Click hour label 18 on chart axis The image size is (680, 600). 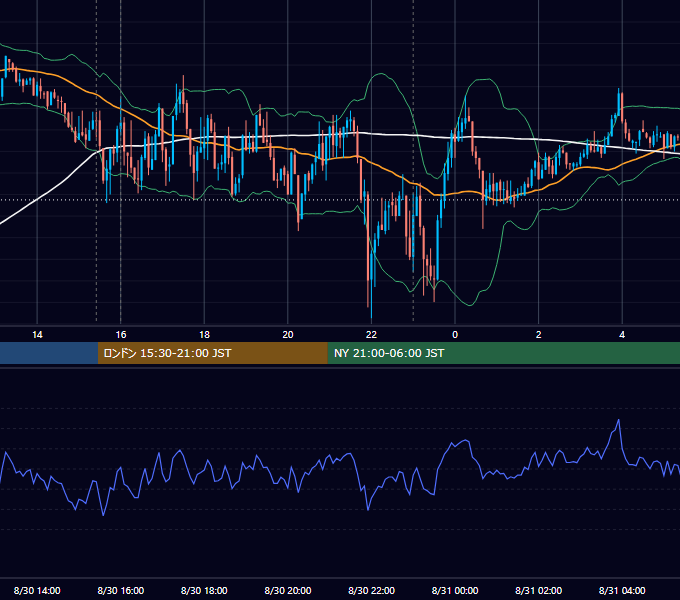coord(204,335)
